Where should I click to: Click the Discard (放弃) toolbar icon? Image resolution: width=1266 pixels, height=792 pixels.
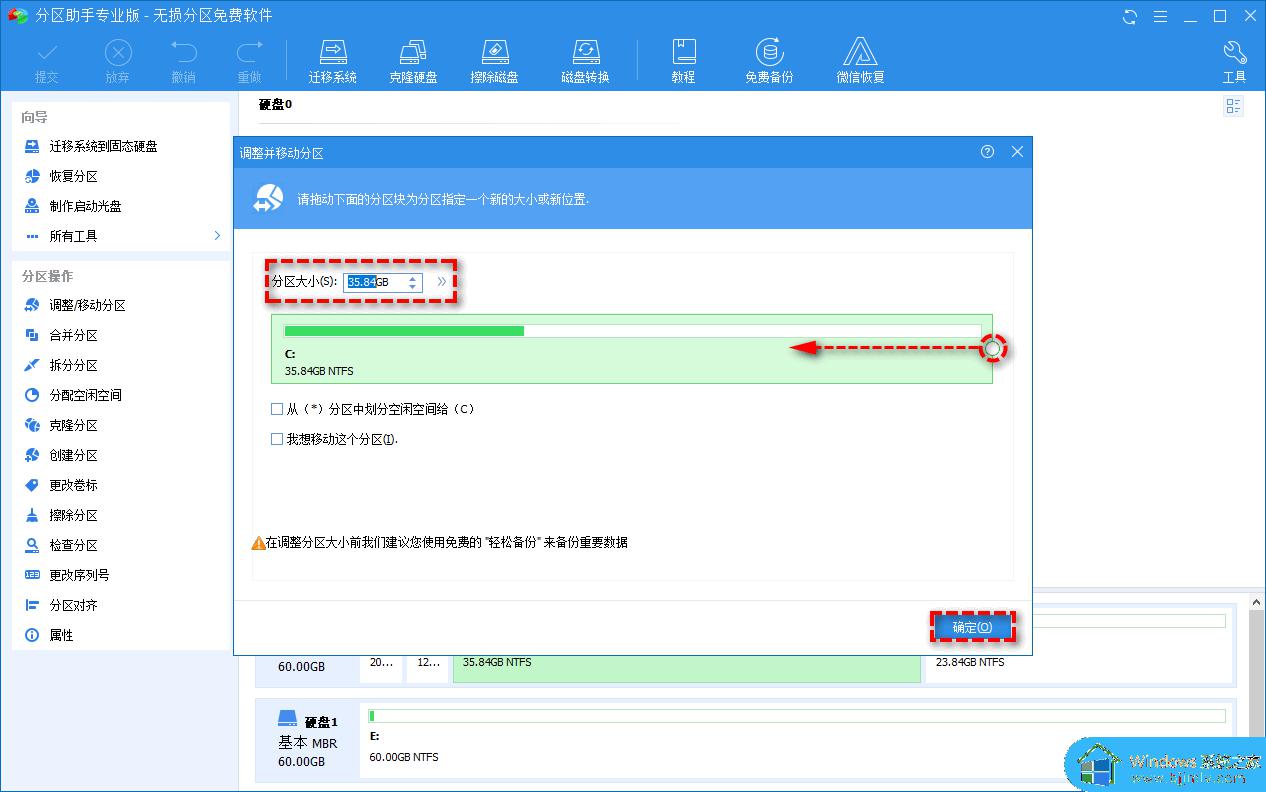118,61
